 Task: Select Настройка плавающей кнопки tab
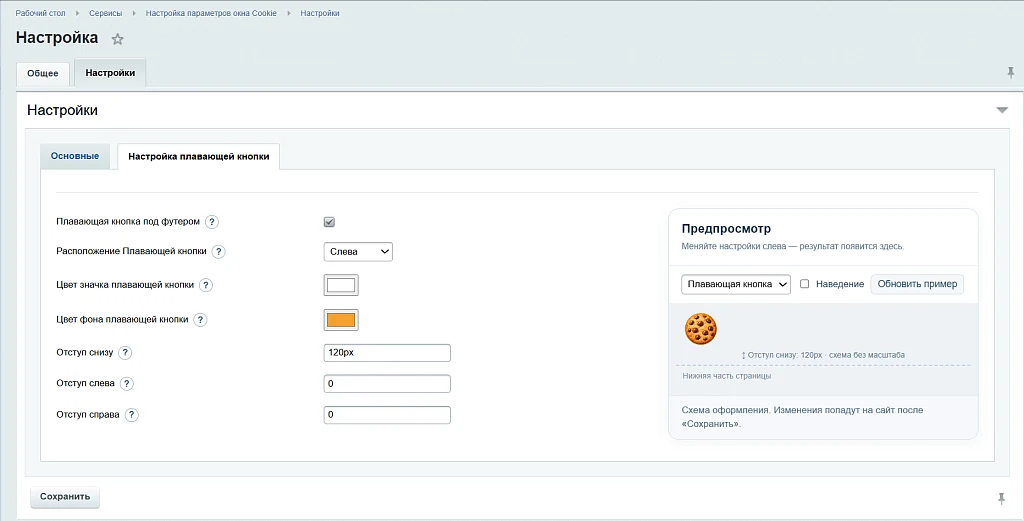pyautogui.click(x=199, y=157)
